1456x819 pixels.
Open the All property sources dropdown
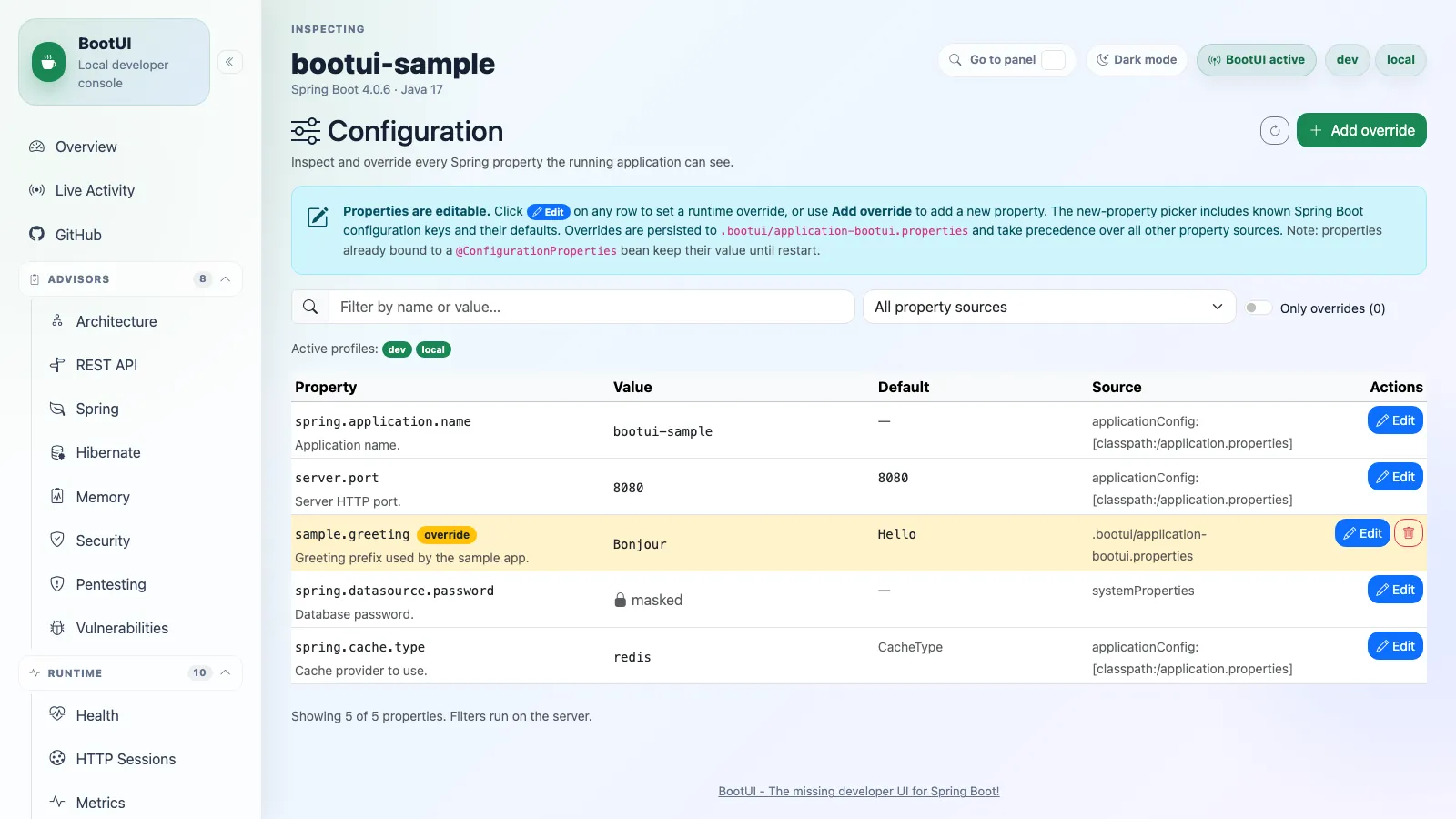1048,307
